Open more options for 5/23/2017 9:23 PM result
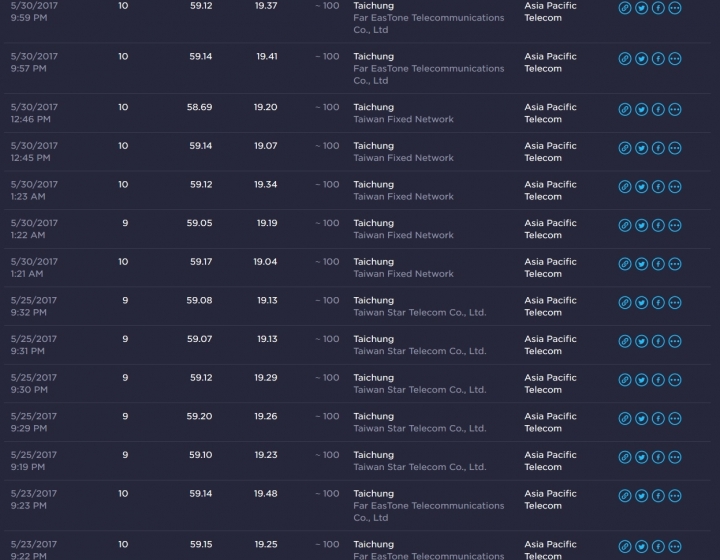 675,495
